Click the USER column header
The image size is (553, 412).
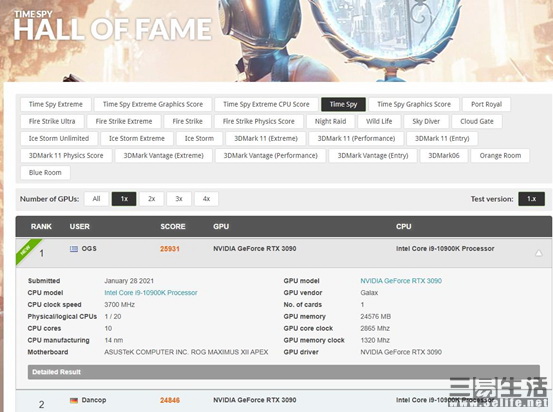coord(79,226)
